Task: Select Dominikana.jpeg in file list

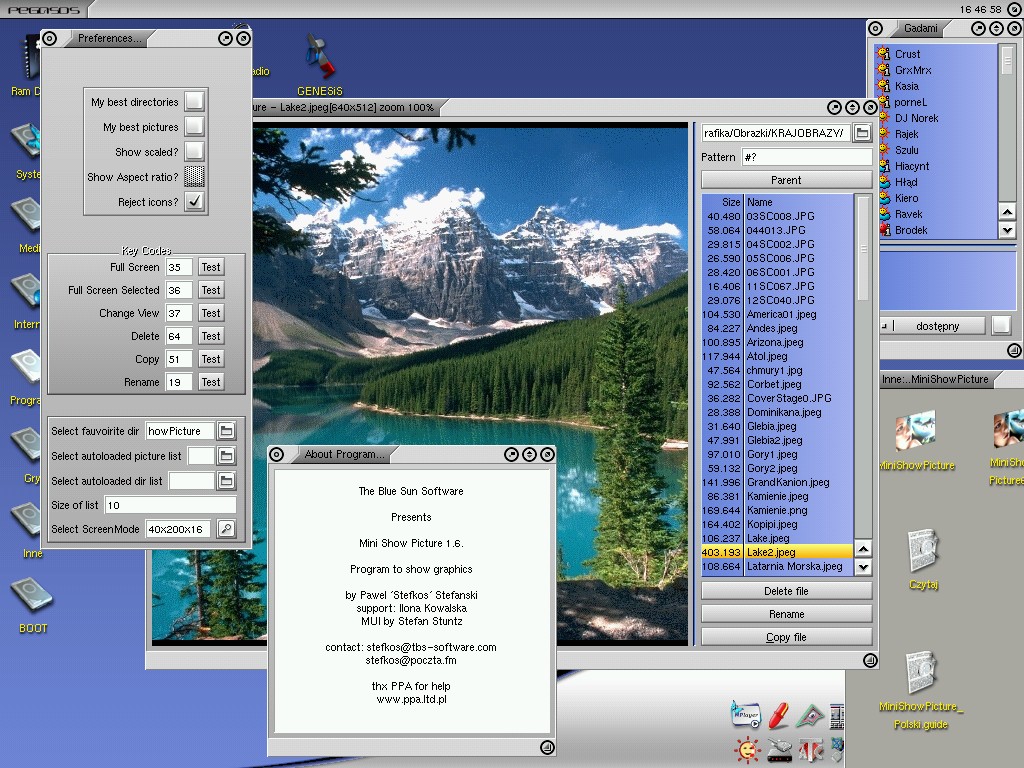Action: click(x=777, y=412)
